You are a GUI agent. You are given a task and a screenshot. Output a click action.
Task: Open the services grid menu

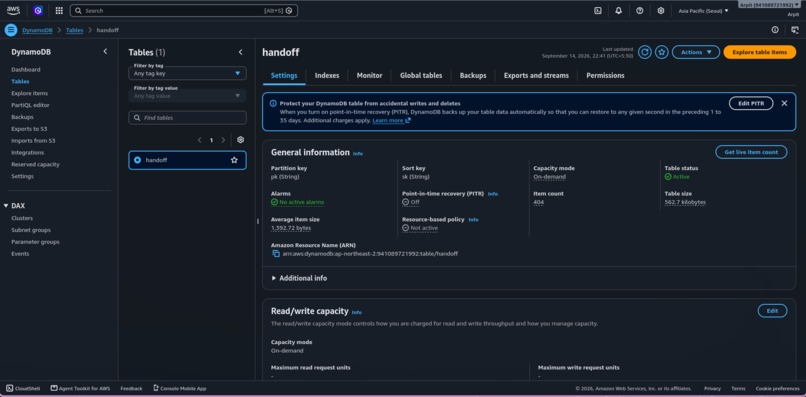(59, 10)
